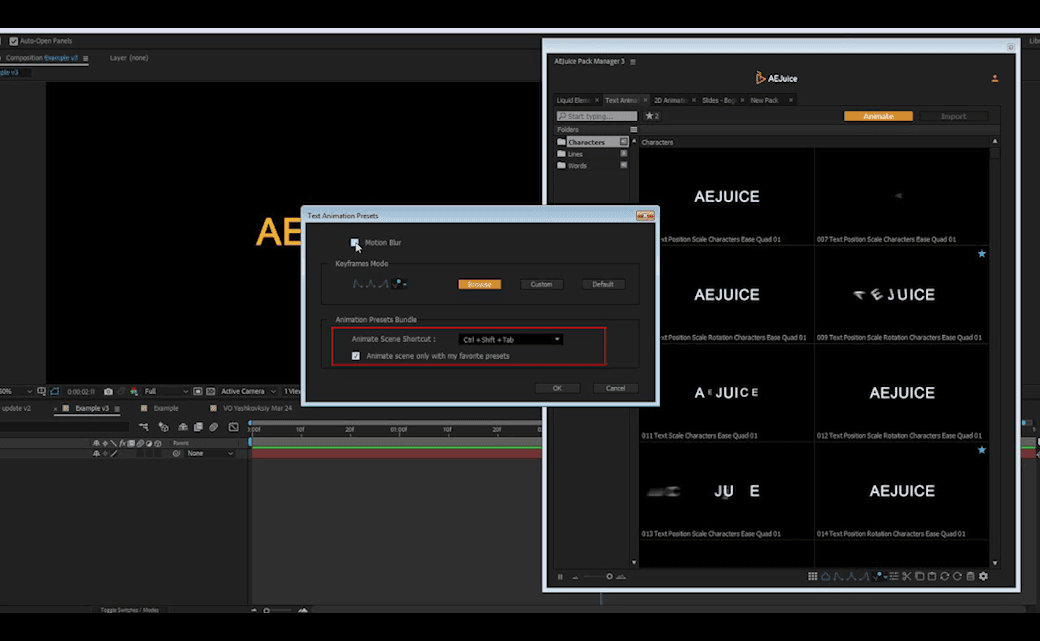Click the Default keyframes button
The image size is (1040, 641).
pyautogui.click(x=603, y=284)
